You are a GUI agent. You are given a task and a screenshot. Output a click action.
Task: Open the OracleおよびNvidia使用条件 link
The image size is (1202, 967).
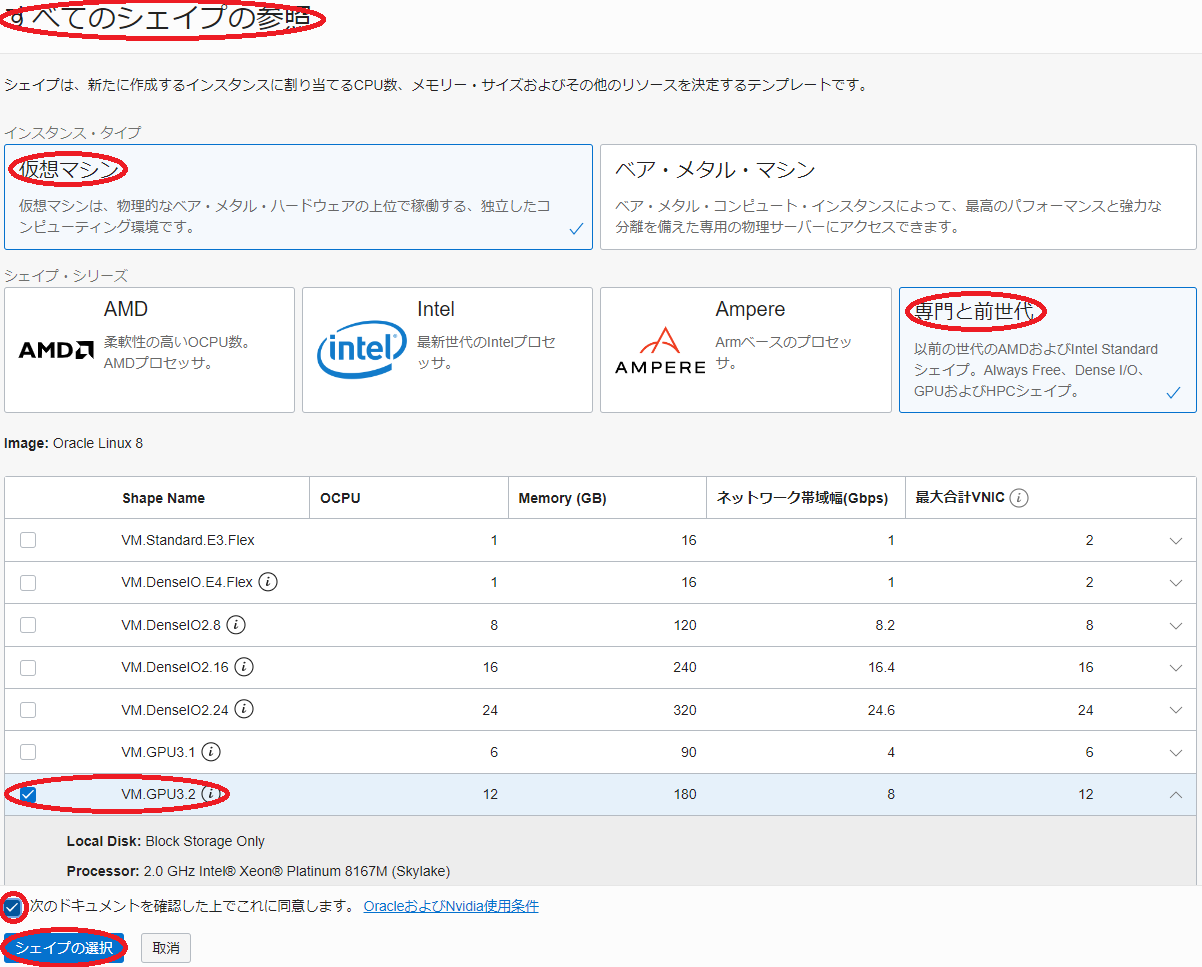click(x=451, y=907)
